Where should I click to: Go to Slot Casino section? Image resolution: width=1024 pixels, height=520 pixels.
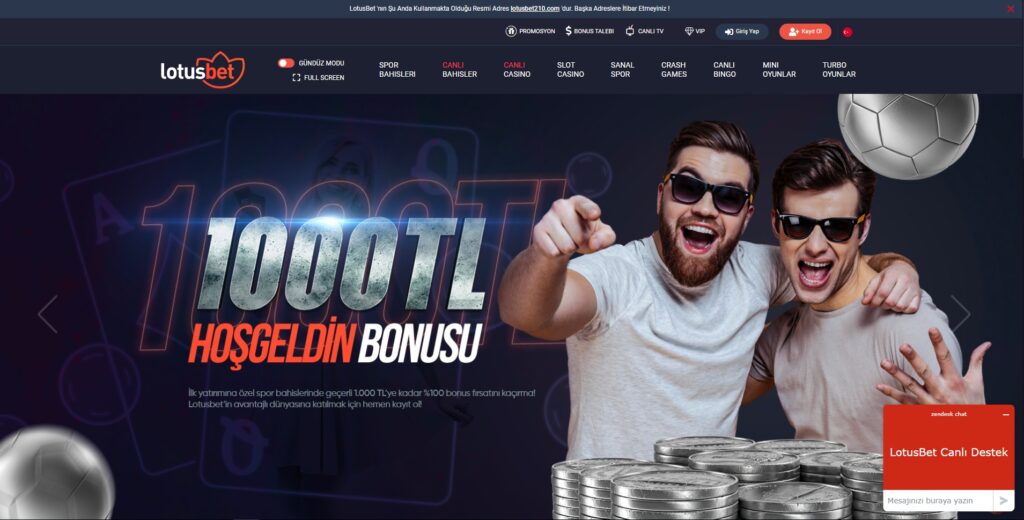[x=570, y=70]
